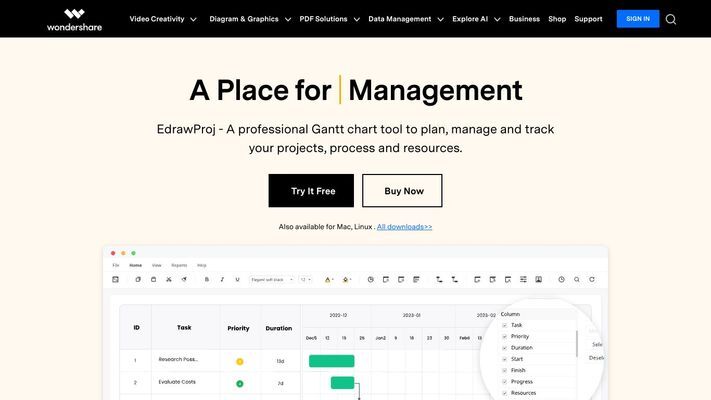711x400 pixels.
Task: Click the image export icon in toolbar
Action: pos(539,279)
